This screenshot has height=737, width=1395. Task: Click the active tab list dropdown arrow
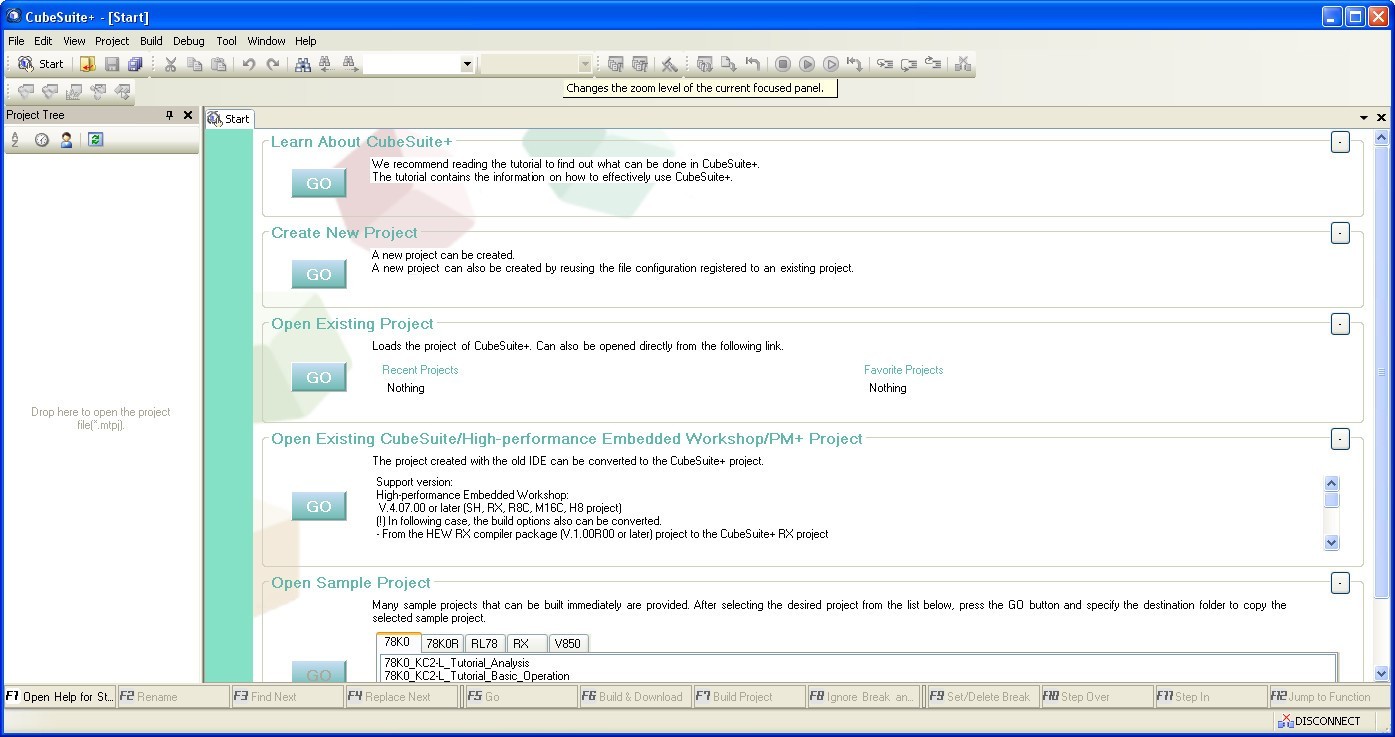pyautogui.click(x=1363, y=118)
